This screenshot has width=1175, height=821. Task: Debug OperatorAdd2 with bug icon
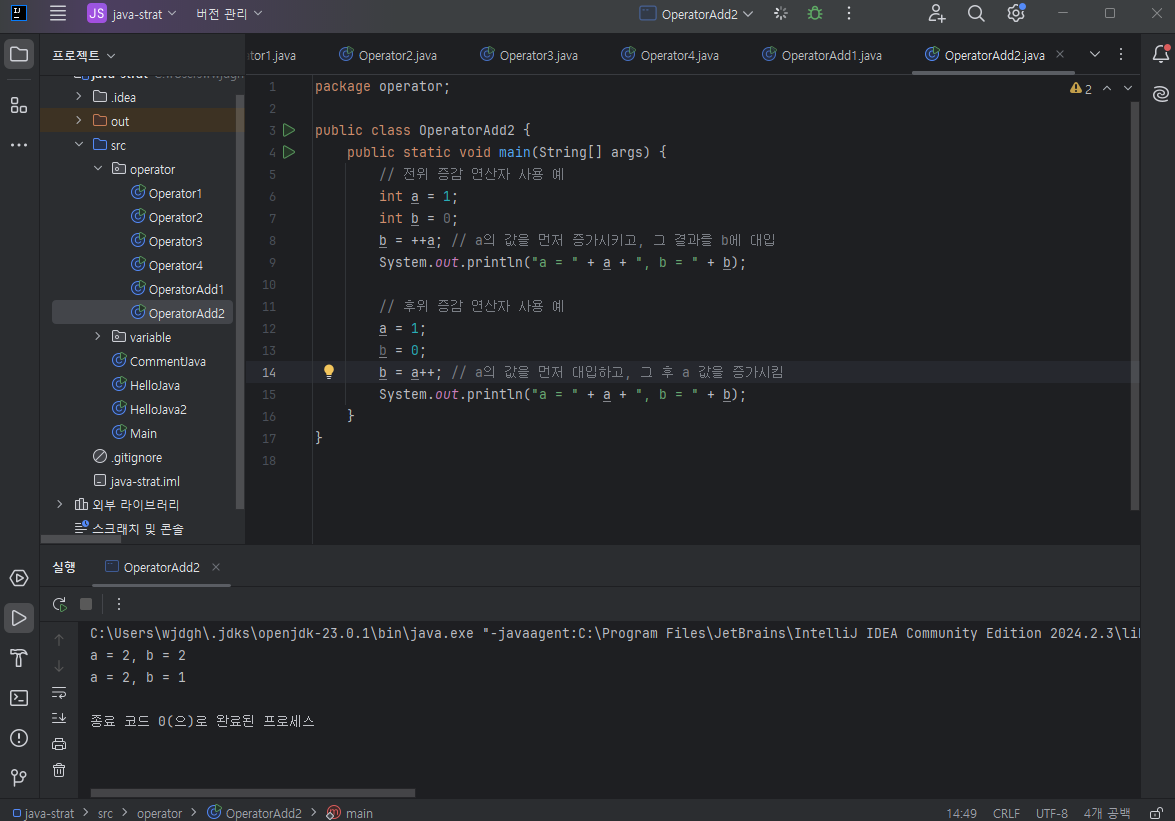tap(815, 13)
